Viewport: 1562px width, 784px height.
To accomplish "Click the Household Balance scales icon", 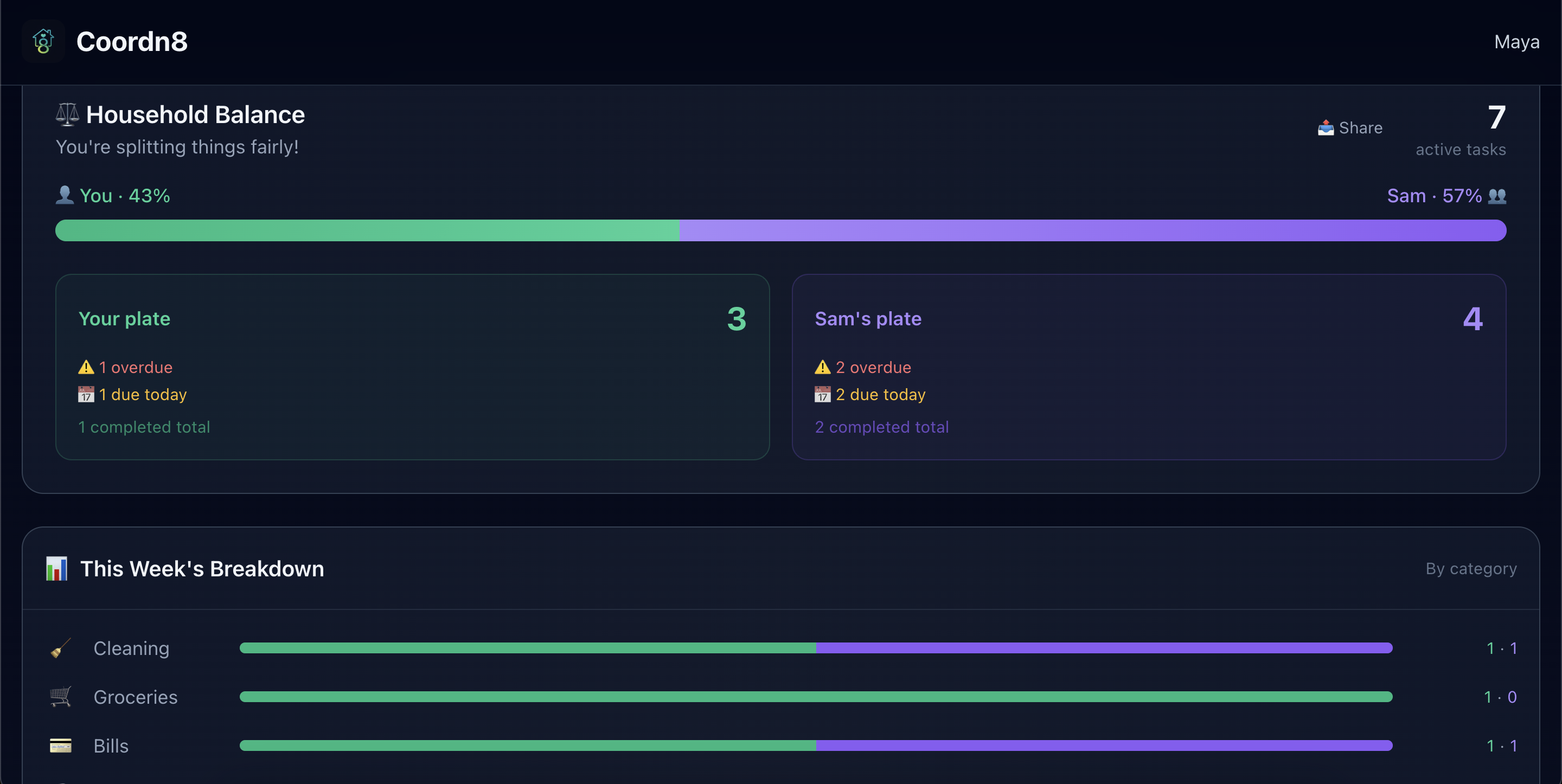I will coord(67,114).
